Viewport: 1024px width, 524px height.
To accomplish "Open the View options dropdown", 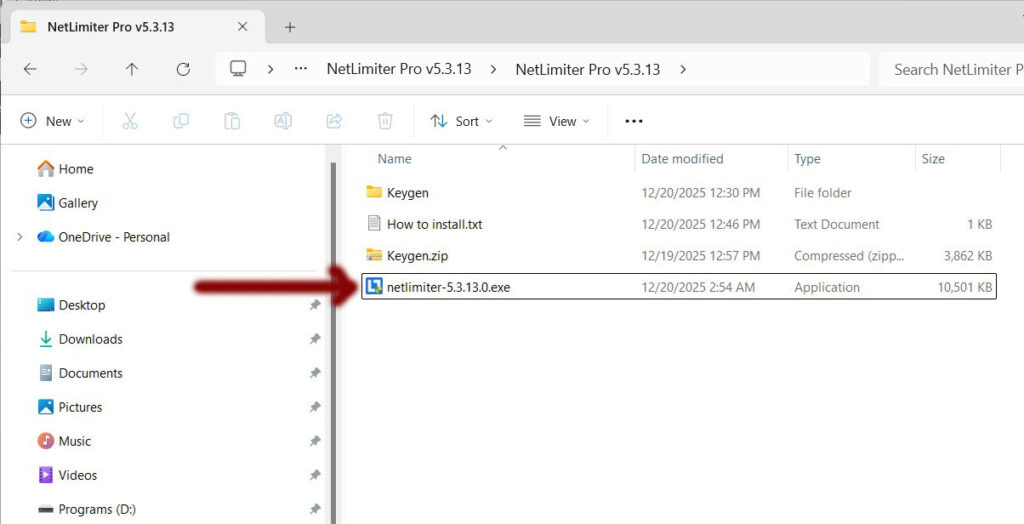I will [x=557, y=121].
